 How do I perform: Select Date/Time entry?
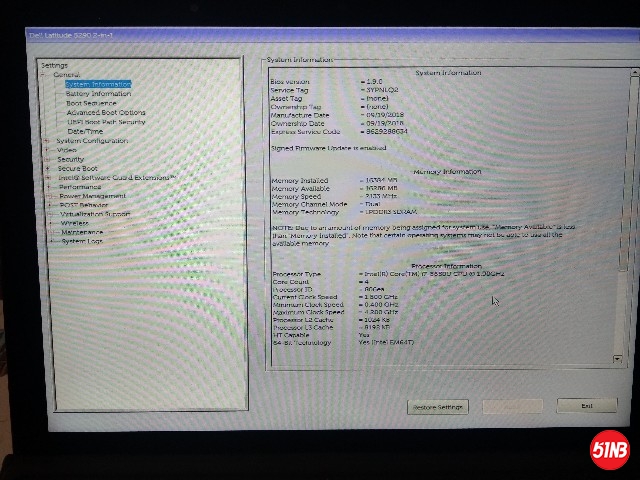click(x=85, y=131)
